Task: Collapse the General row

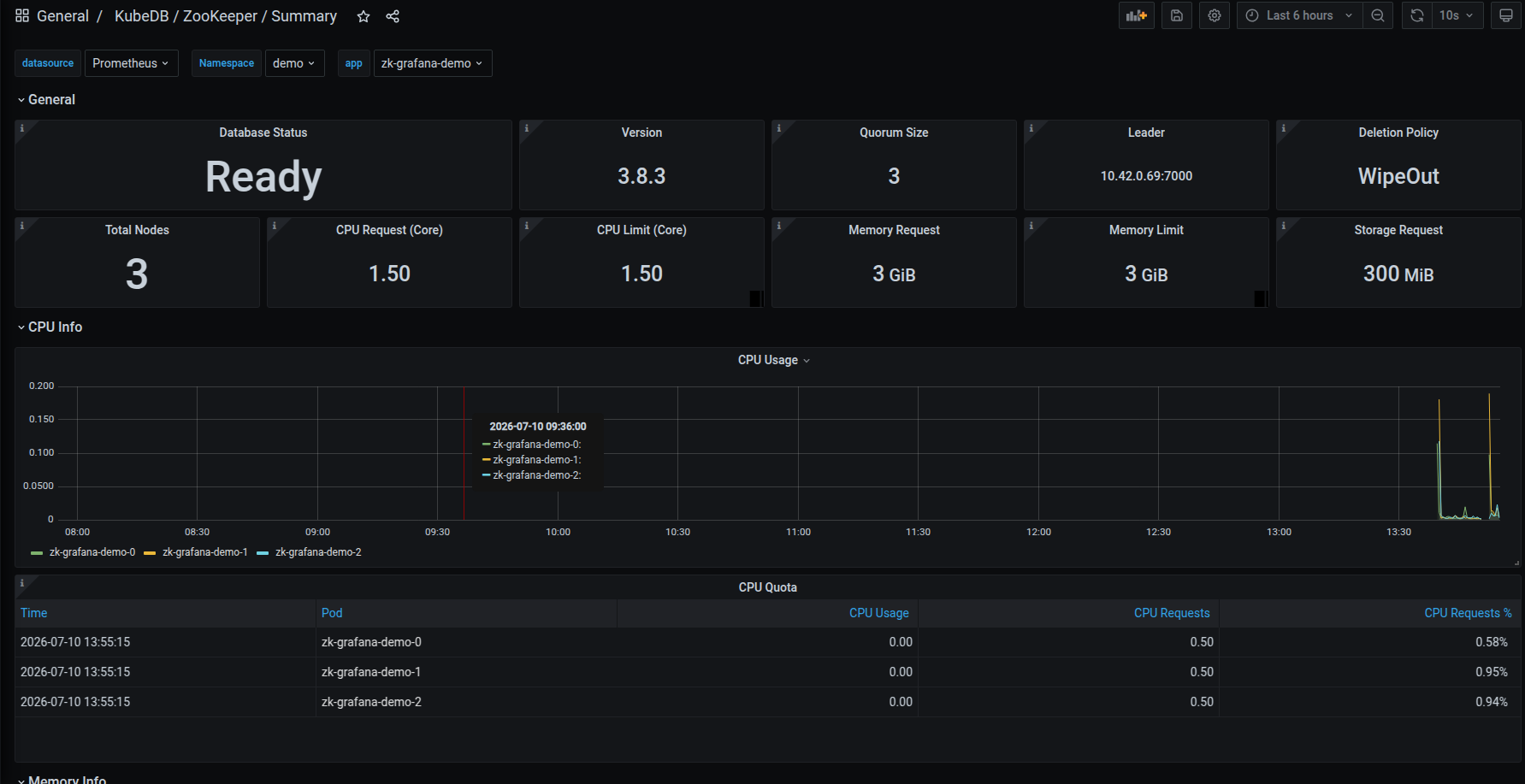Action: coord(46,99)
